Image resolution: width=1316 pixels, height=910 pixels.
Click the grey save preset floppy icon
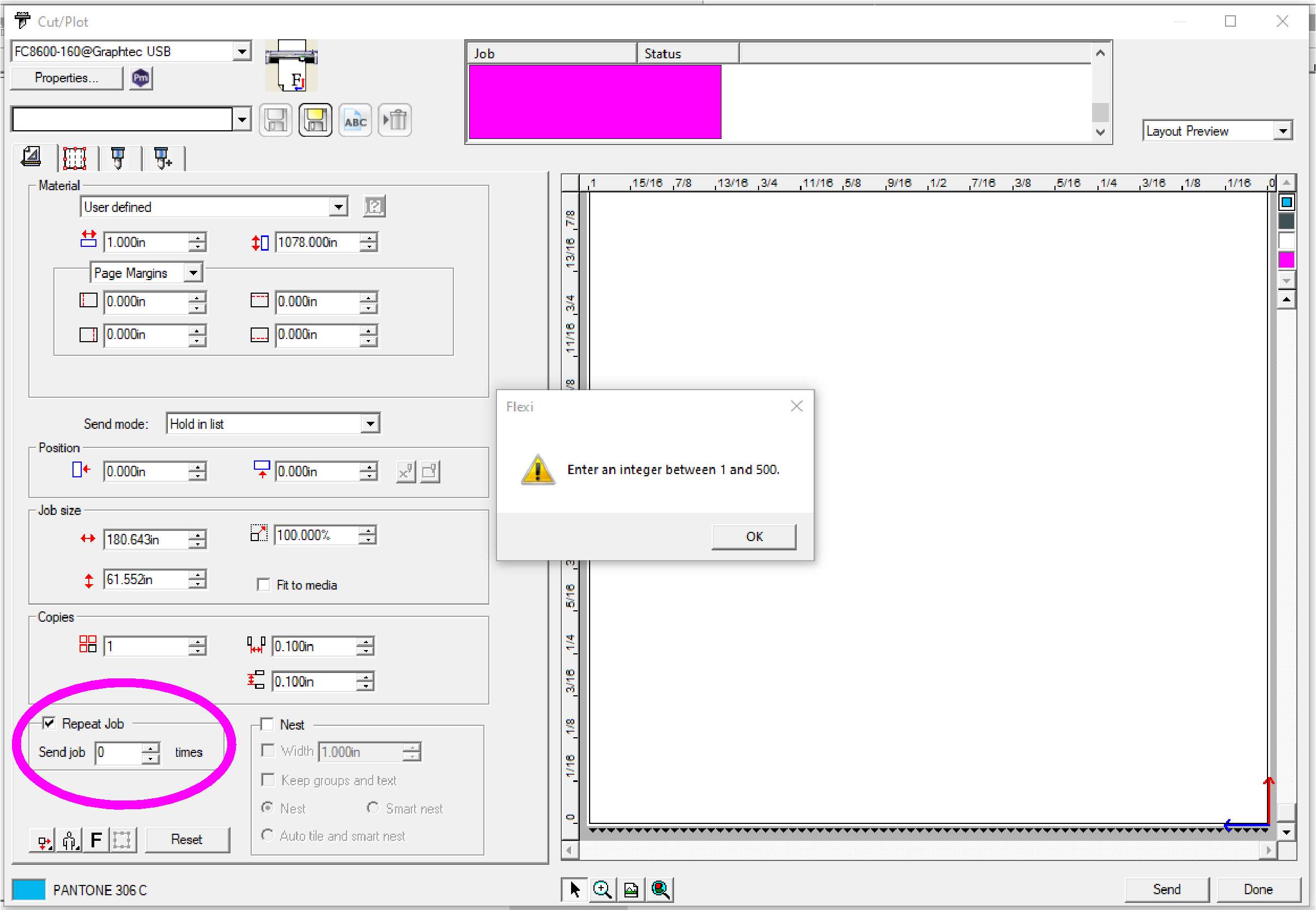[275, 120]
